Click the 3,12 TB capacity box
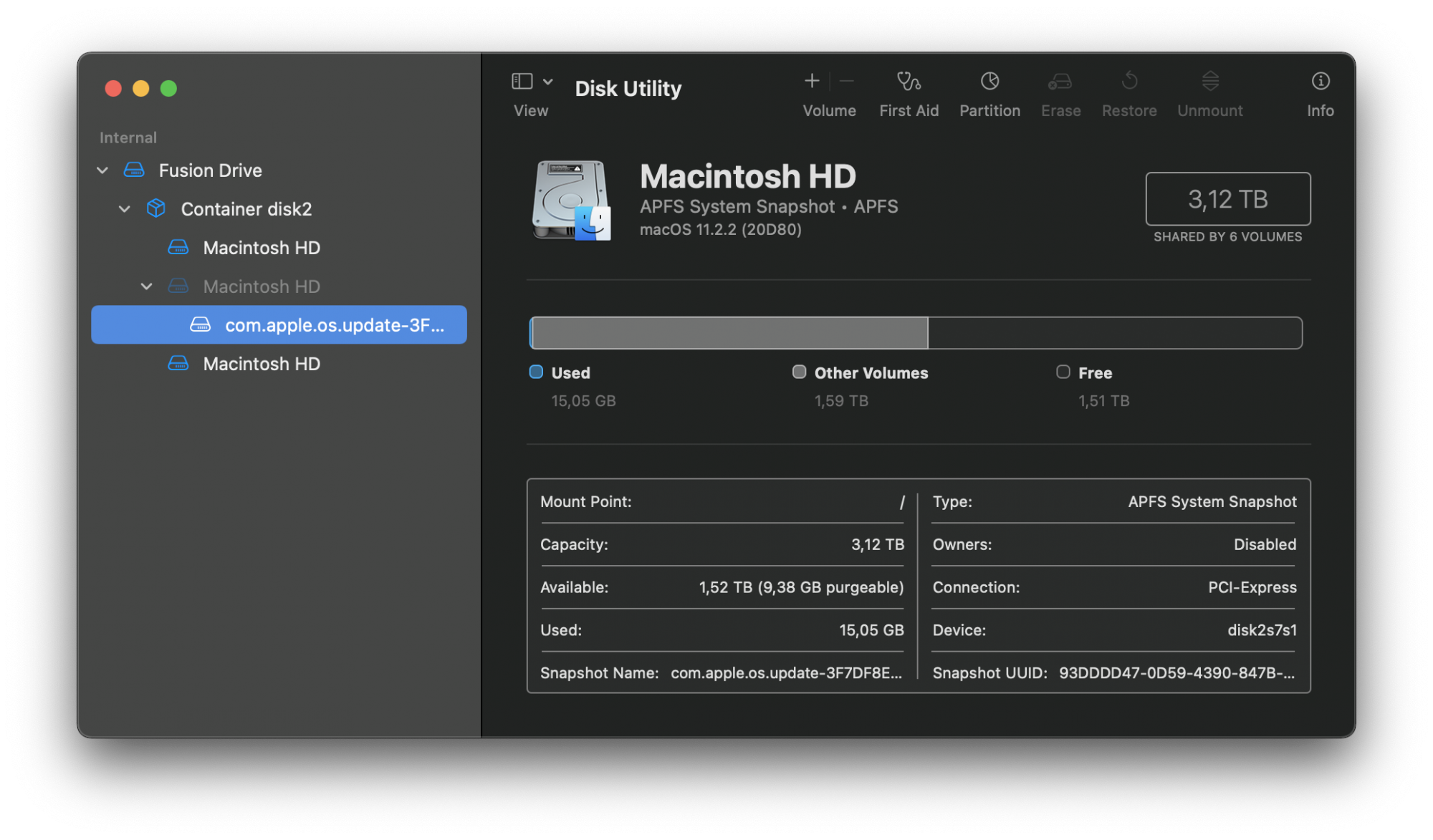1433x840 pixels. tap(1228, 199)
